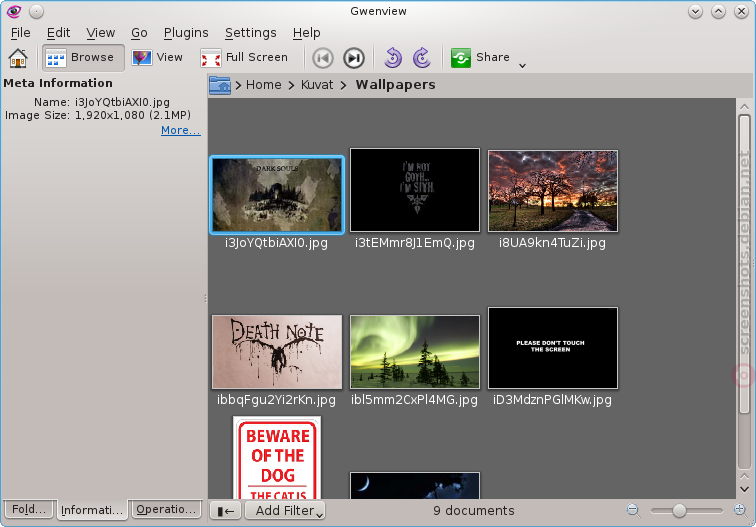
Task: Enter Full Screen mode
Action: 244,57
